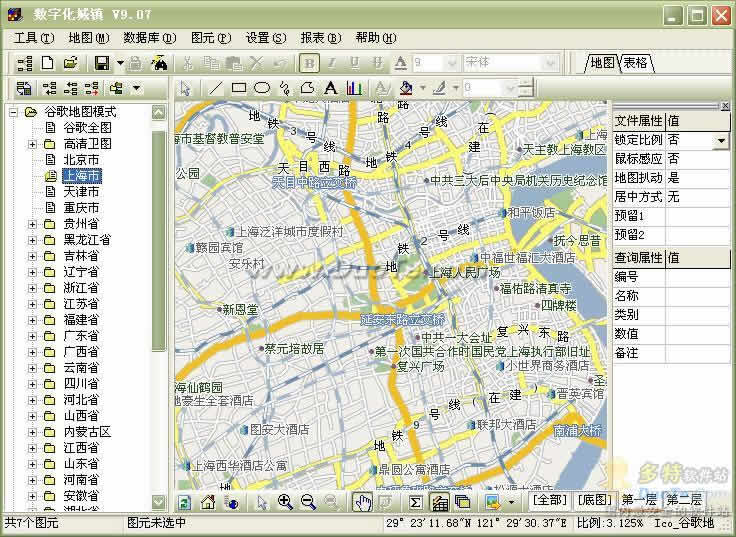The width and height of the screenshot is (736, 537).
Task: Toggle the hand pan tool
Action: pyautogui.click(x=362, y=502)
